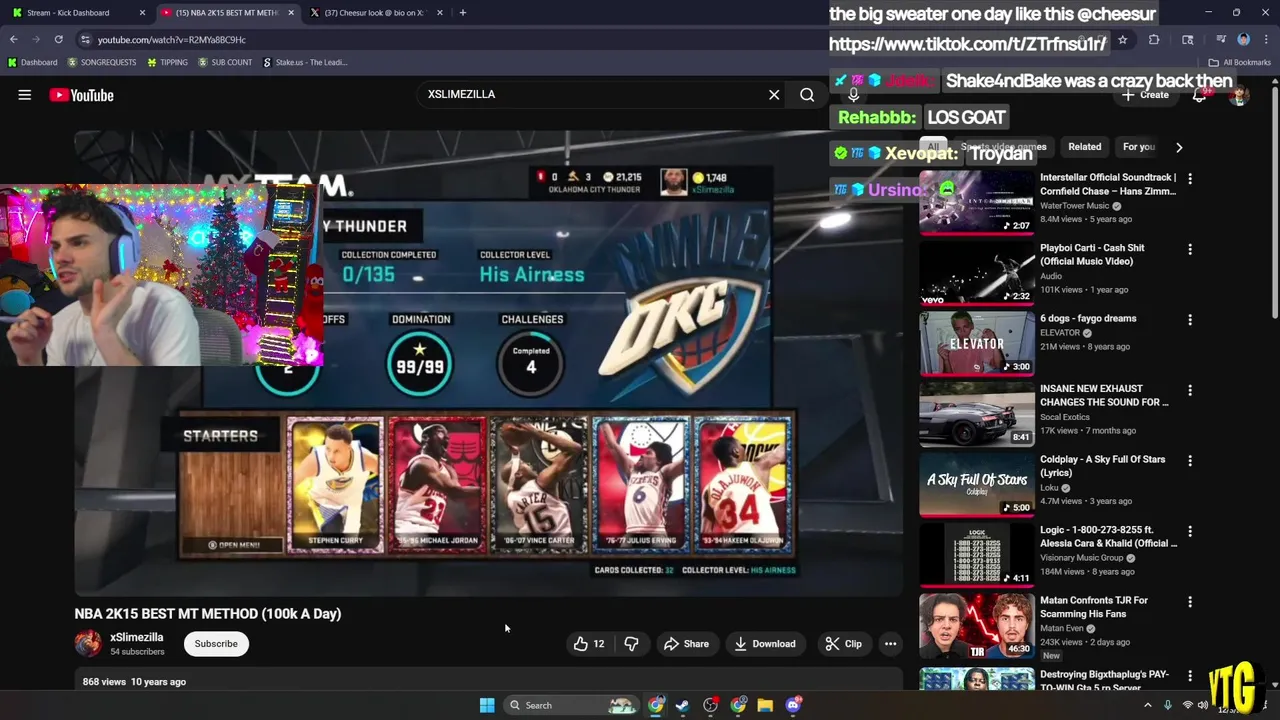Open File Explorer from taskbar
Image resolution: width=1280 pixels, height=720 pixels.
pyautogui.click(x=765, y=705)
